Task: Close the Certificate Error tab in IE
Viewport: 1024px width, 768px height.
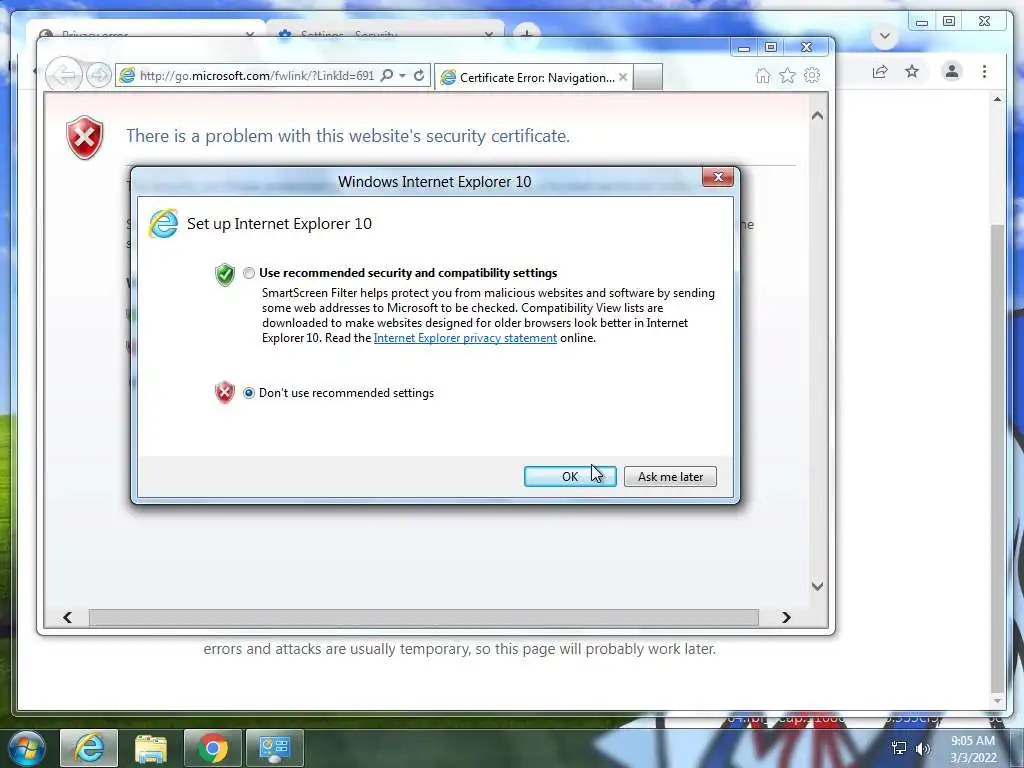Action: tap(623, 77)
